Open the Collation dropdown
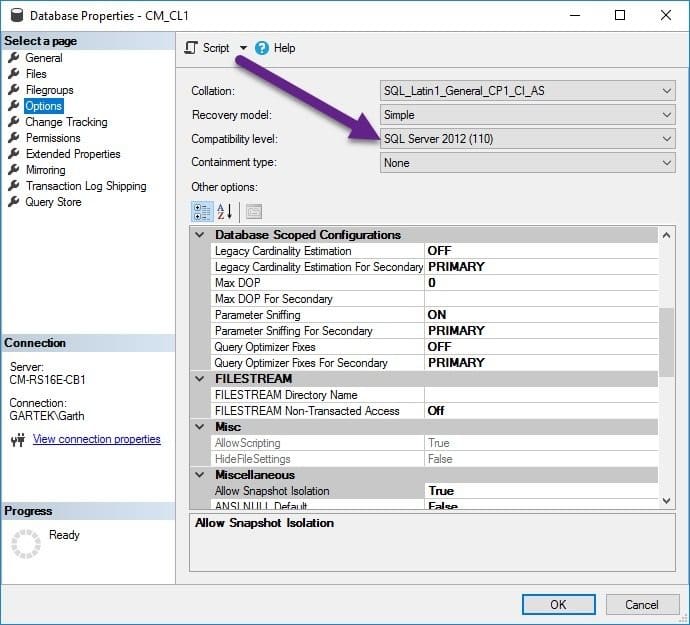The height and width of the screenshot is (625, 690). [x=527, y=91]
